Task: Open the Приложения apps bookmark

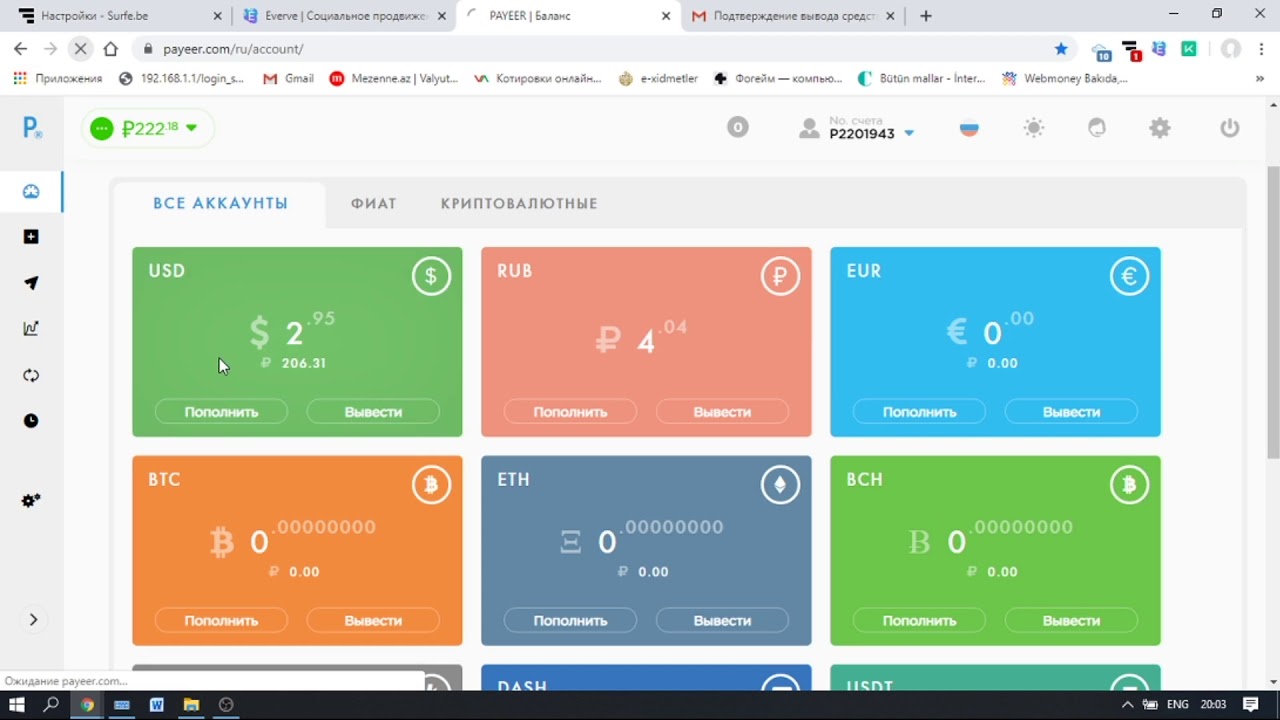Action: coord(59,78)
